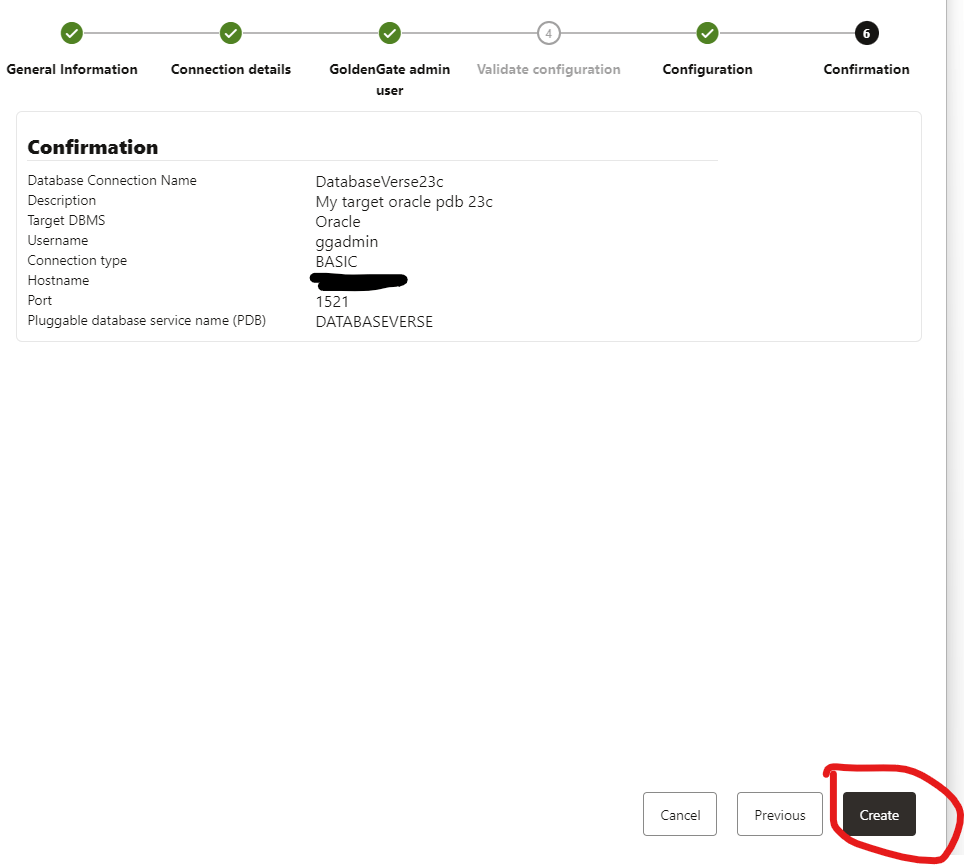Click the Confirmation section heading
This screenshot has width=967, height=866.
coord(93,147)
